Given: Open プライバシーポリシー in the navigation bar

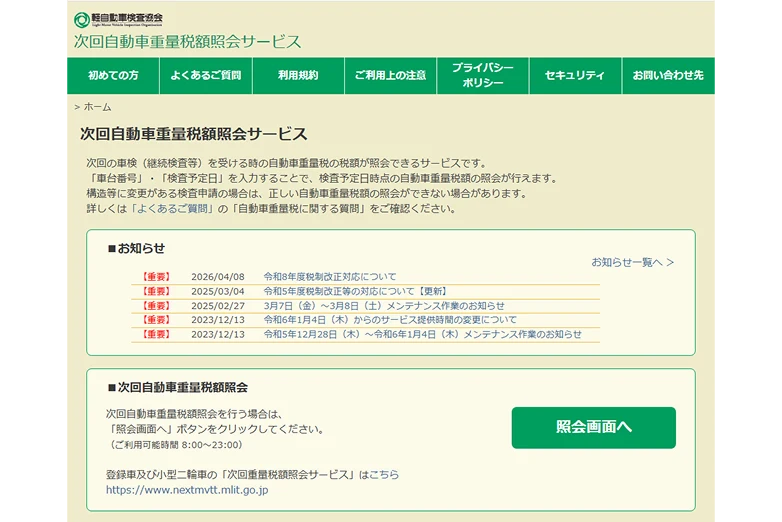Looking at the screenshot, I should point(483,75).
